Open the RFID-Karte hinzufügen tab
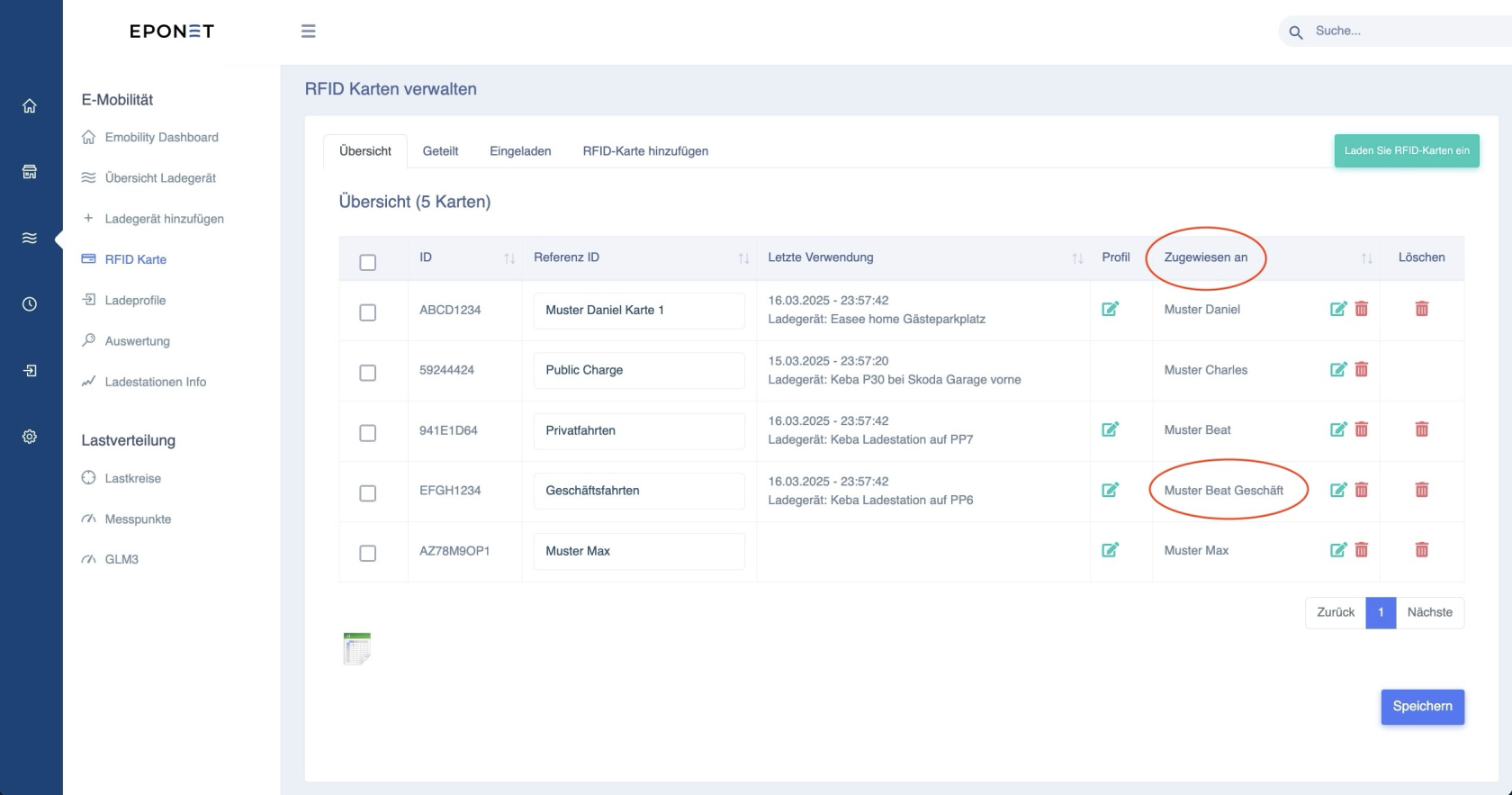The width and height of the screenshot is (1512, 795). pyautogui.click(x=645, y=151)
